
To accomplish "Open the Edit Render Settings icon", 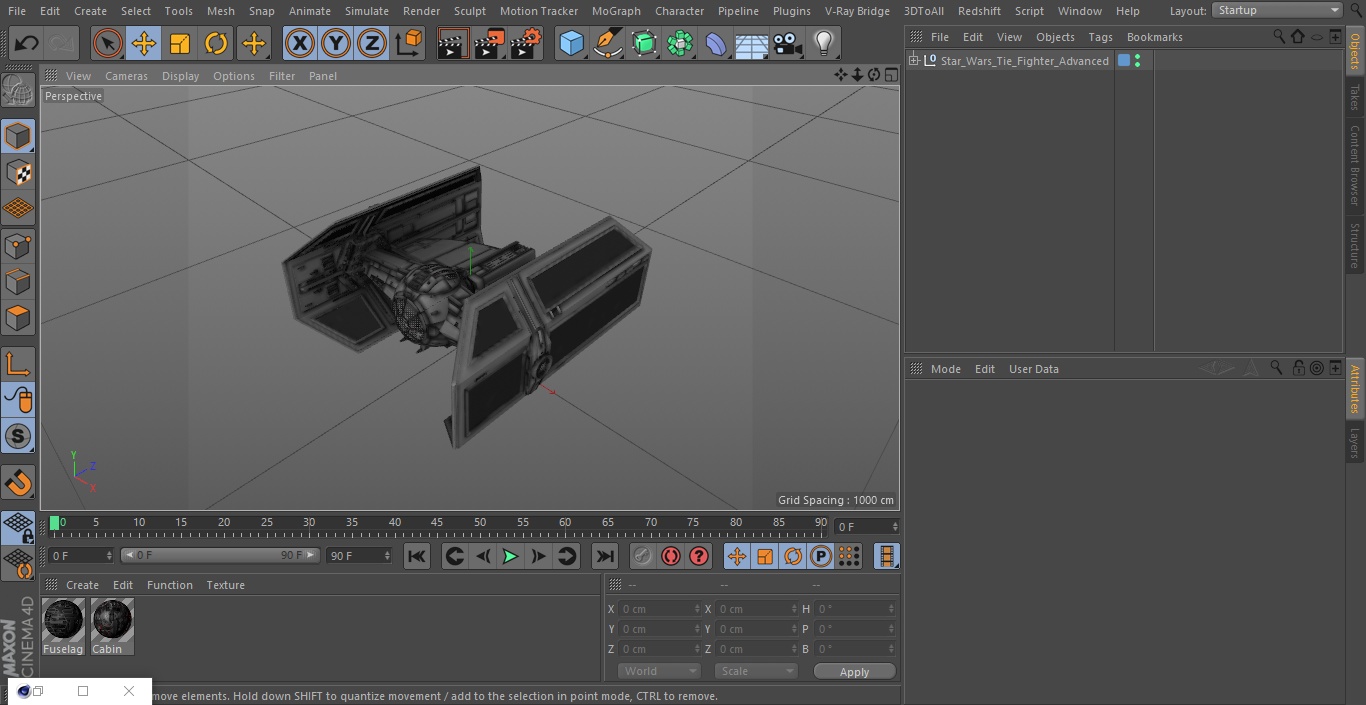I will [526, 43].
